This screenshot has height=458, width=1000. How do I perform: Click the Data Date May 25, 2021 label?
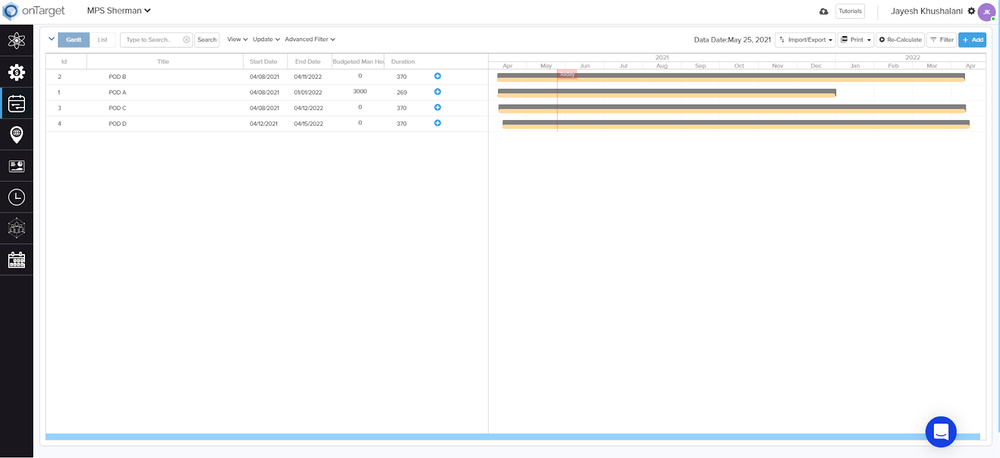click(x=732, y=40)
